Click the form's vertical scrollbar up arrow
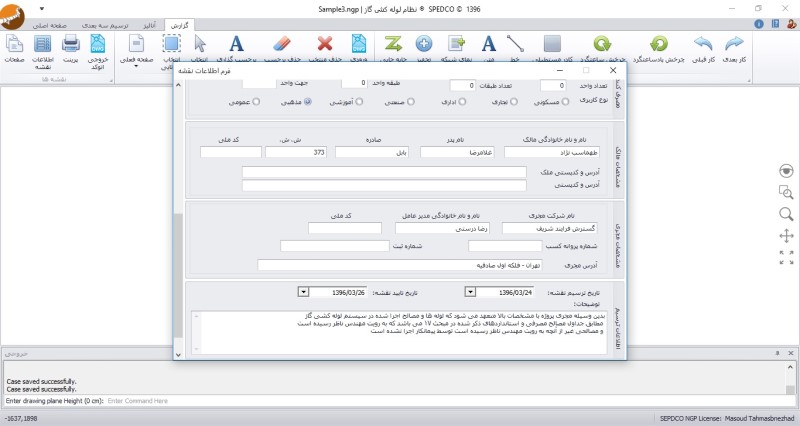Image resolution: width=800 pixels, height=426 pixels. [x=178, y=85]
